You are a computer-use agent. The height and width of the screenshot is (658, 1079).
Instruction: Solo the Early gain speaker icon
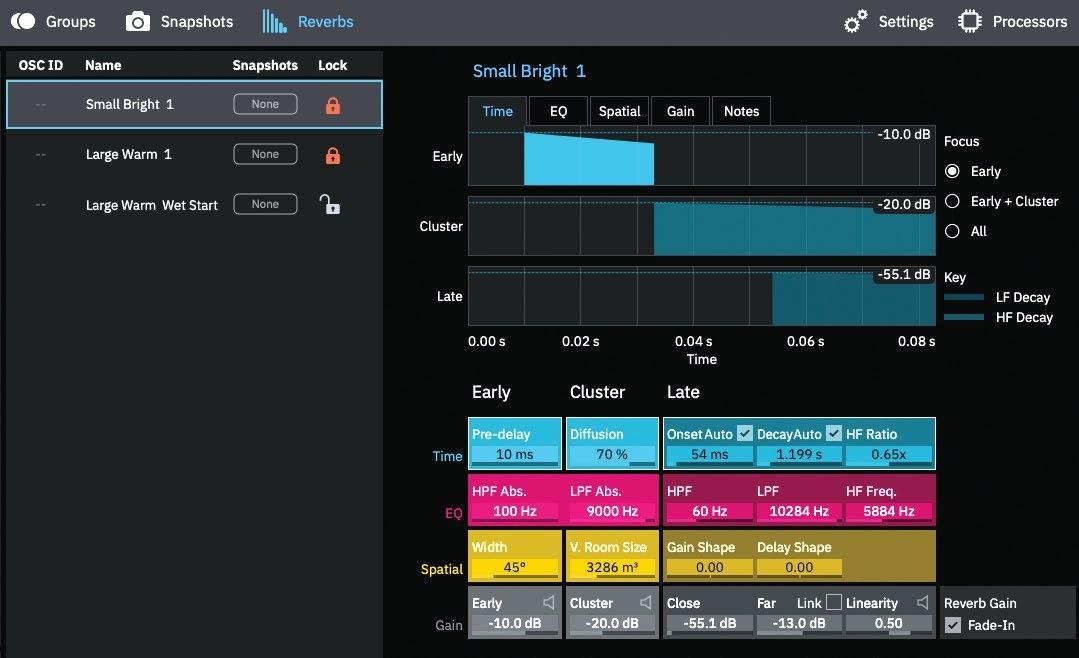click(548, 603)
